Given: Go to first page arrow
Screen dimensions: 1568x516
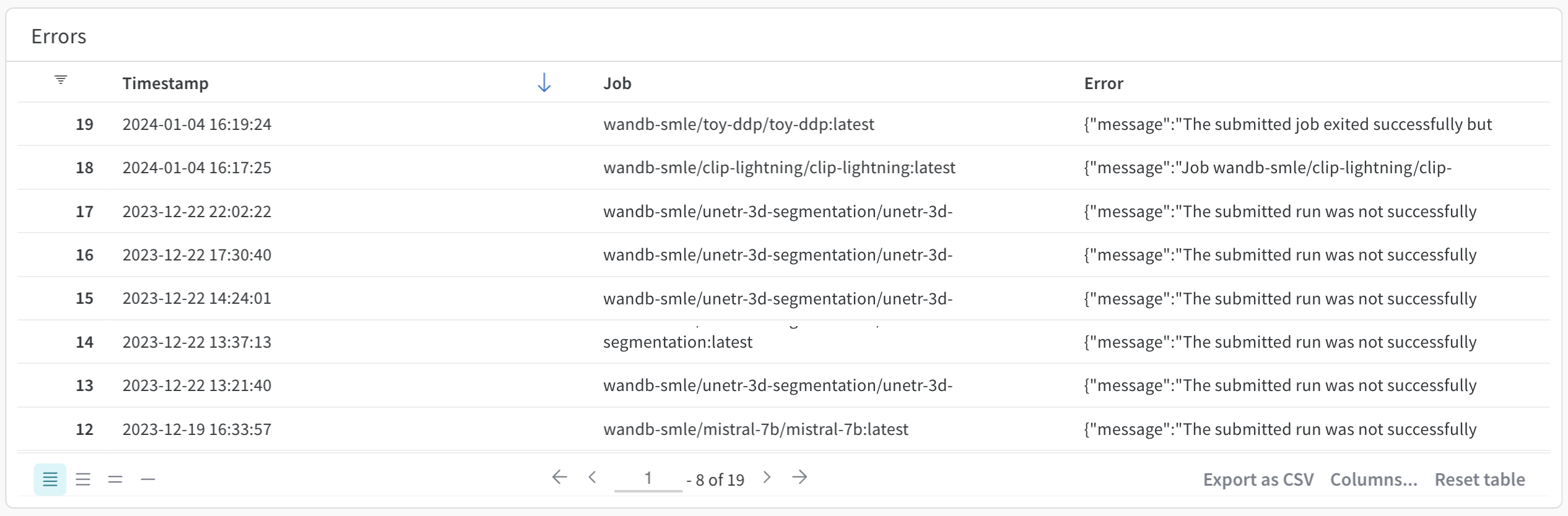Looking at the screenshot, I should (559, 477).
